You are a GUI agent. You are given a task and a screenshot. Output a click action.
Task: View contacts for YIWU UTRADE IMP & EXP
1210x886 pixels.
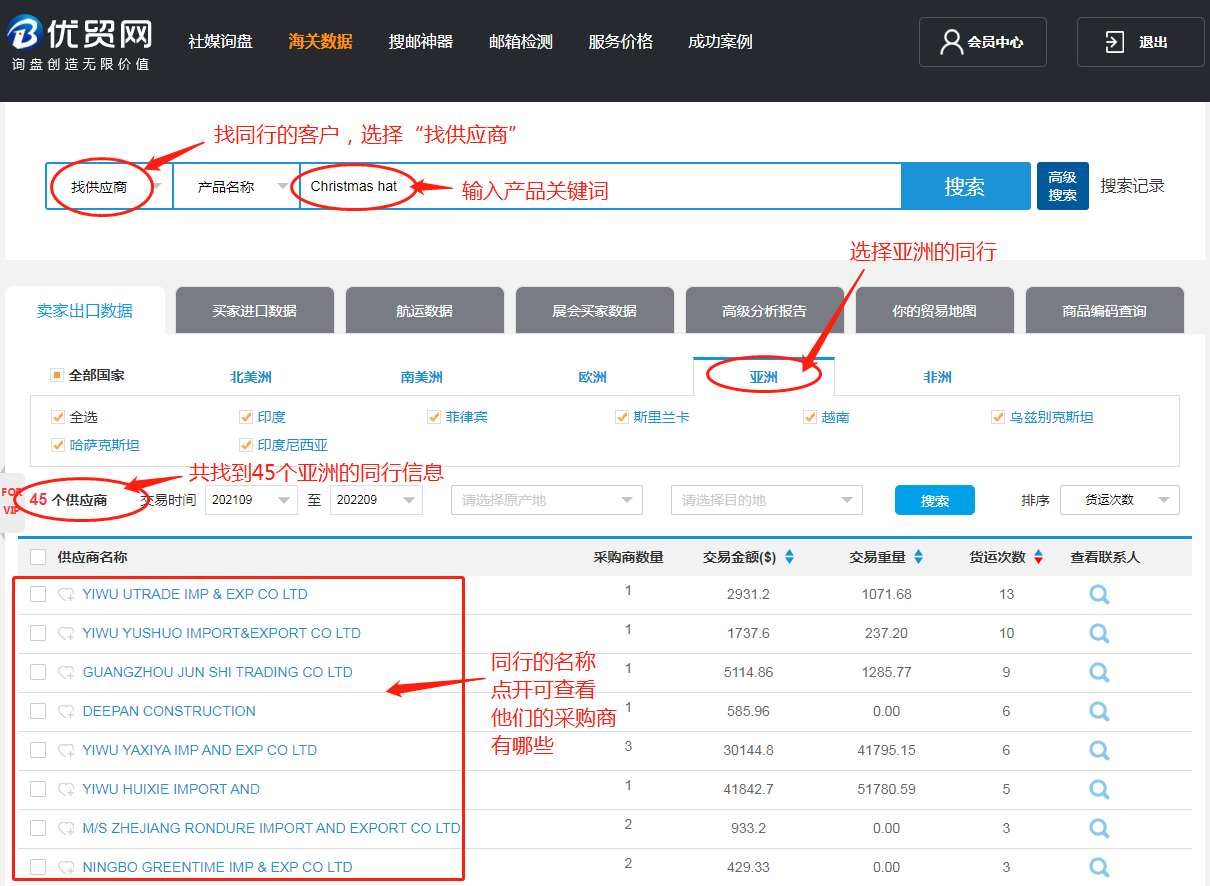(1099, 594)
